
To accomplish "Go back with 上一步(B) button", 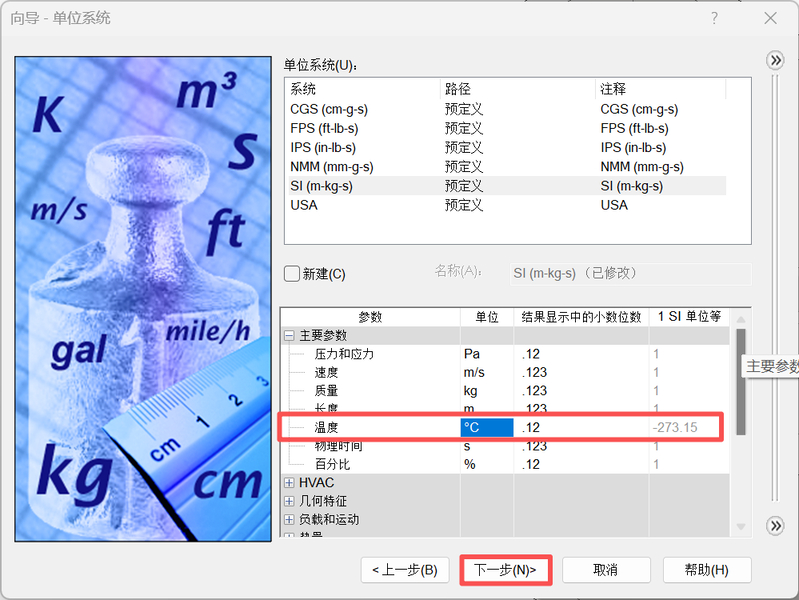I will pos(405,570).
